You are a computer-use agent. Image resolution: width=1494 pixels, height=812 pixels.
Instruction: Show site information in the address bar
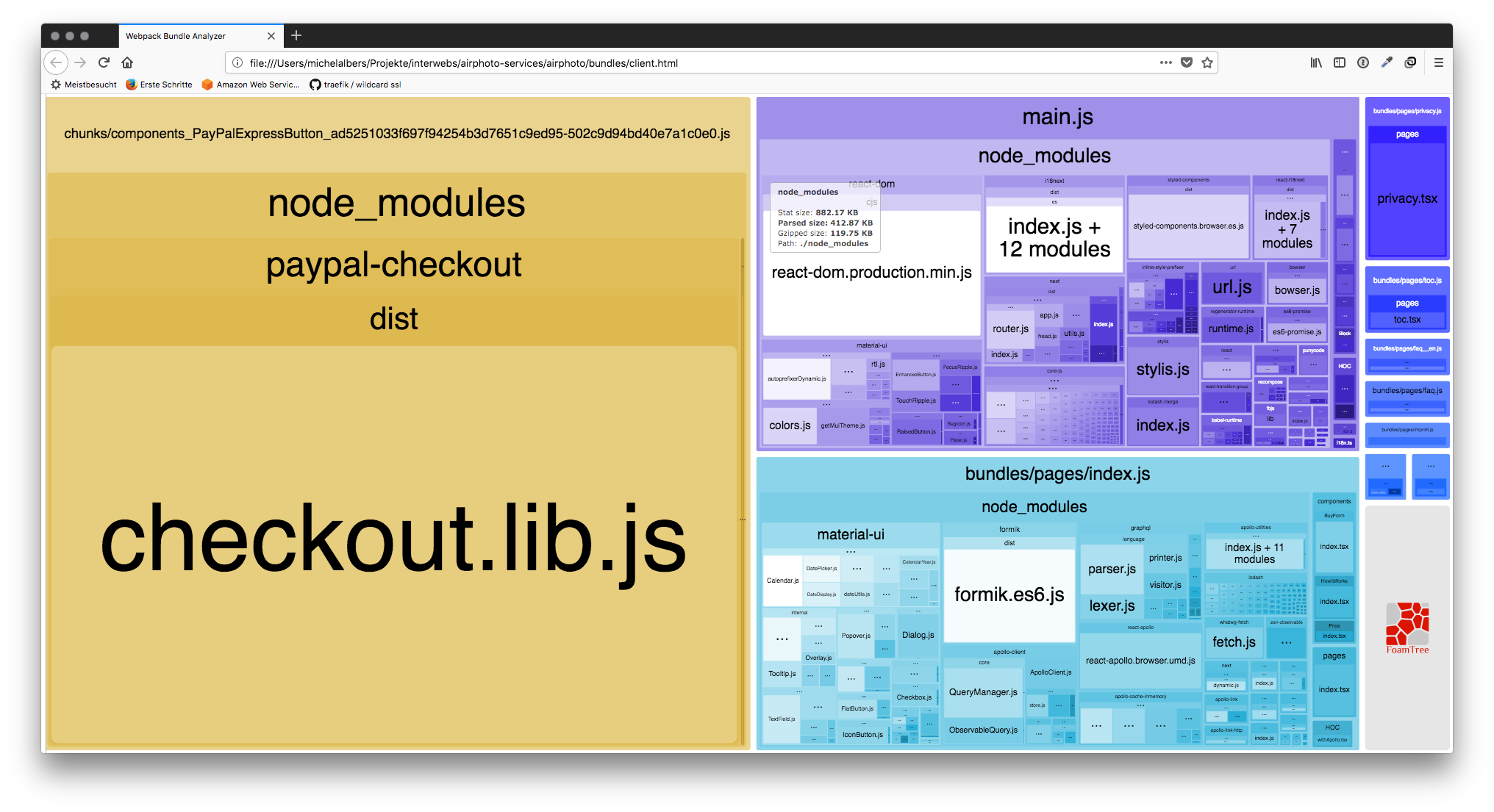click(x=237, y=63)
